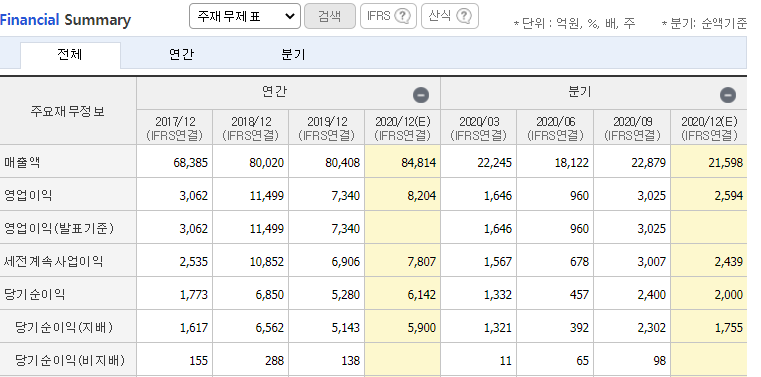
Task: Click the 21,598 estimated quarterly sales
Action: click(x=725, y=163)
